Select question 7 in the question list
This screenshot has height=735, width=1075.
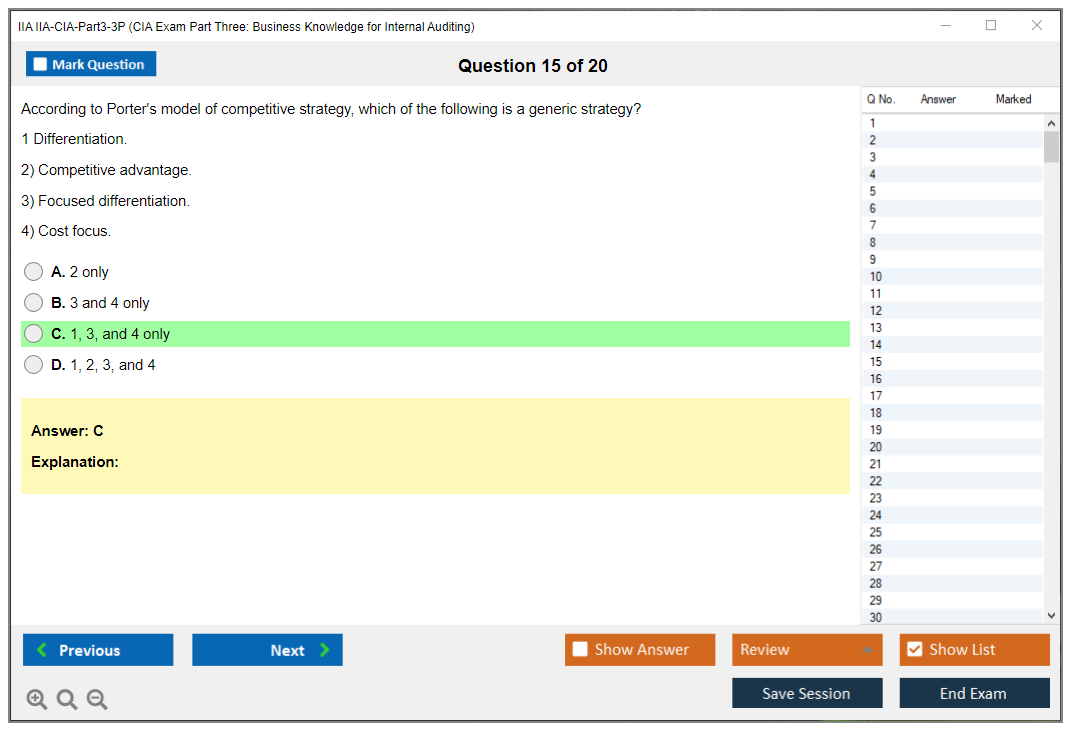click(873, 226)
